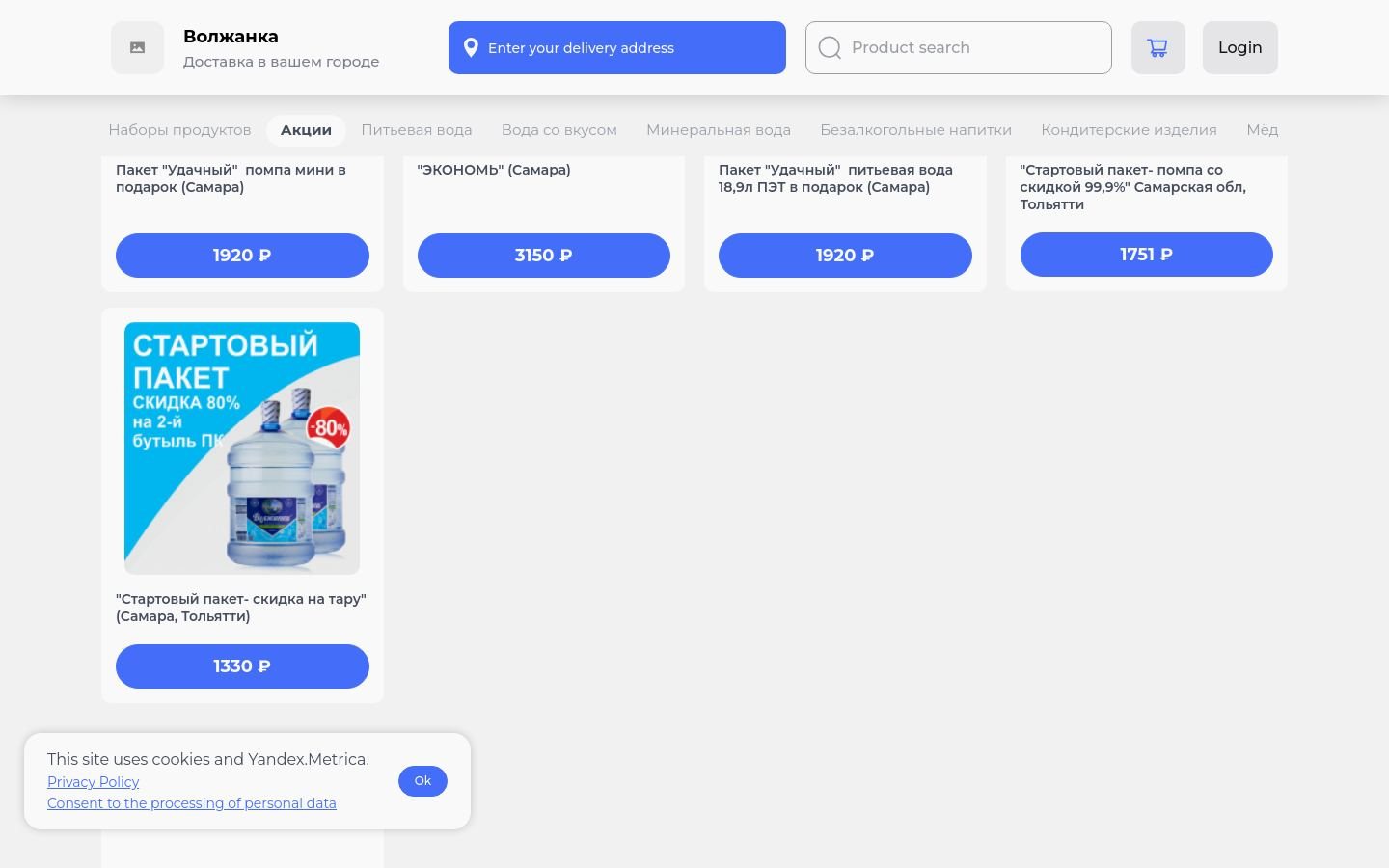
Task: Add the 3150 ₽ ЭКОНОМЬ package
Action: click(x=543, y=256)
